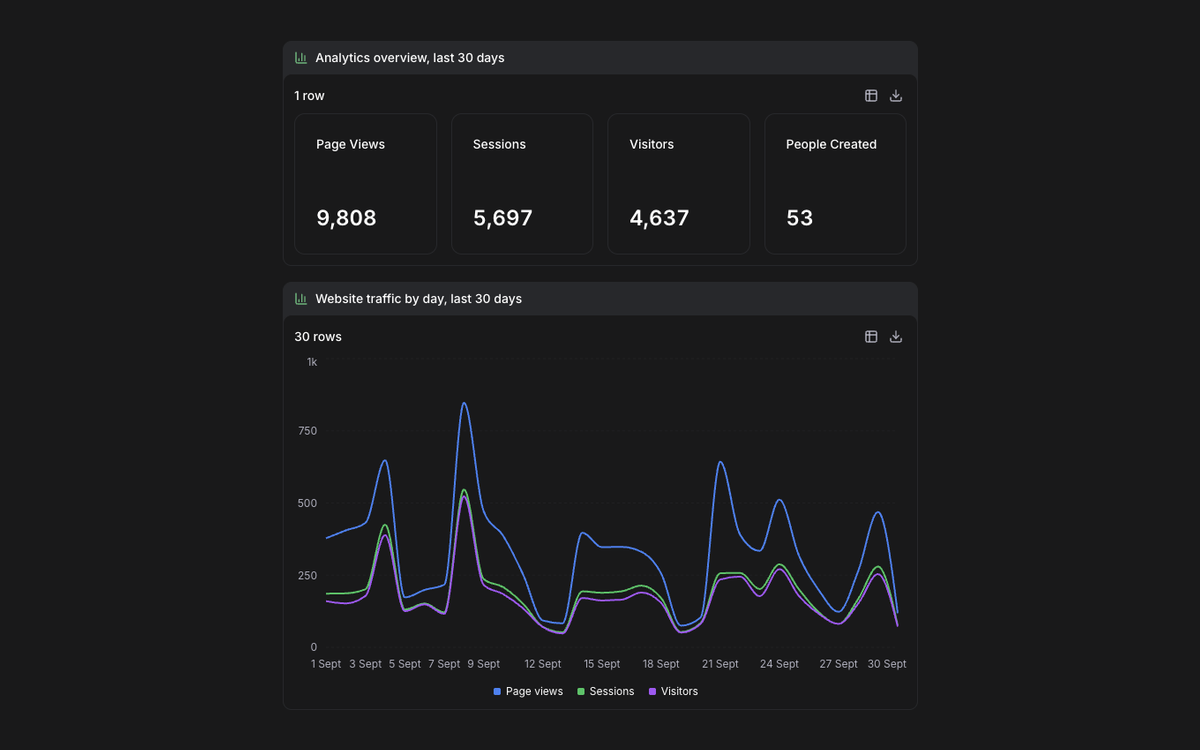This screenshot has height=750, width=1200.
Task: Click the "18 Sept" axis label
Action: pos(661,664)
